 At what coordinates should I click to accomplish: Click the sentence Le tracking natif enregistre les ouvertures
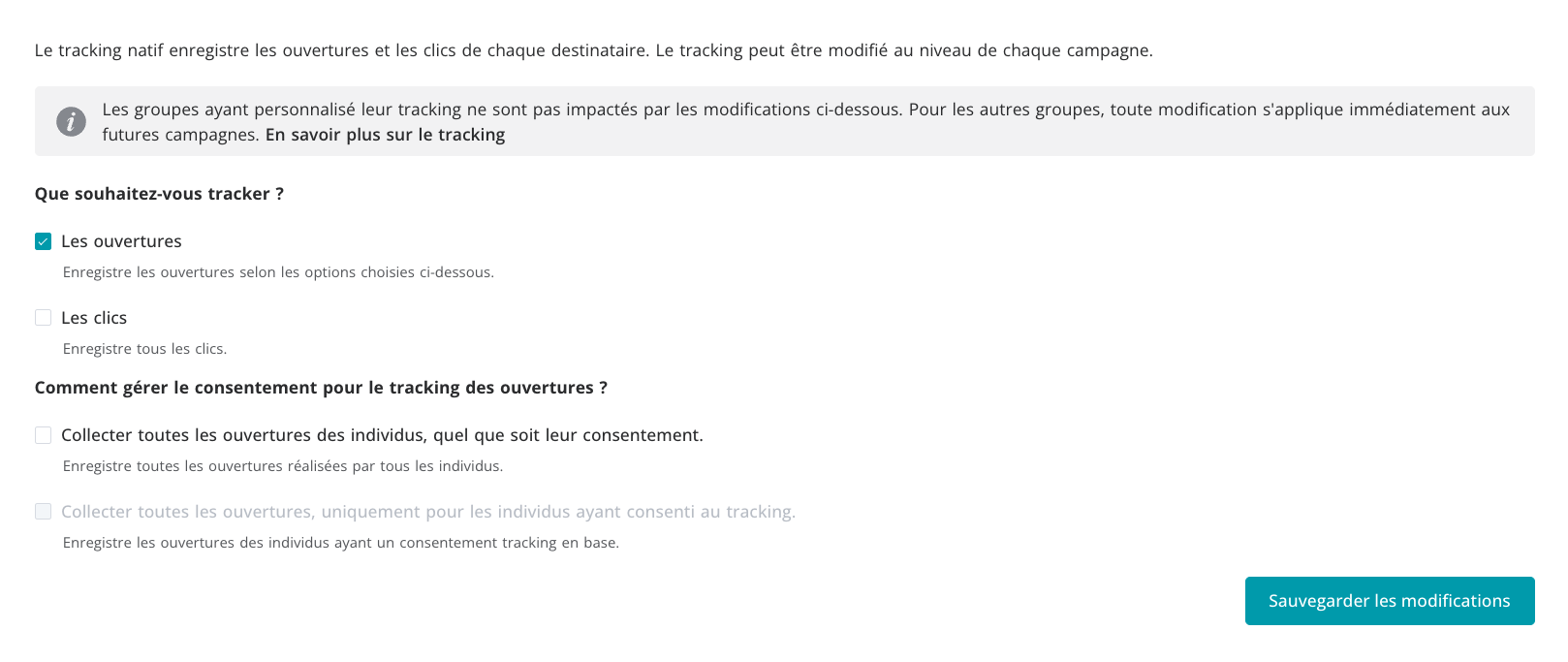coord(341,50)
